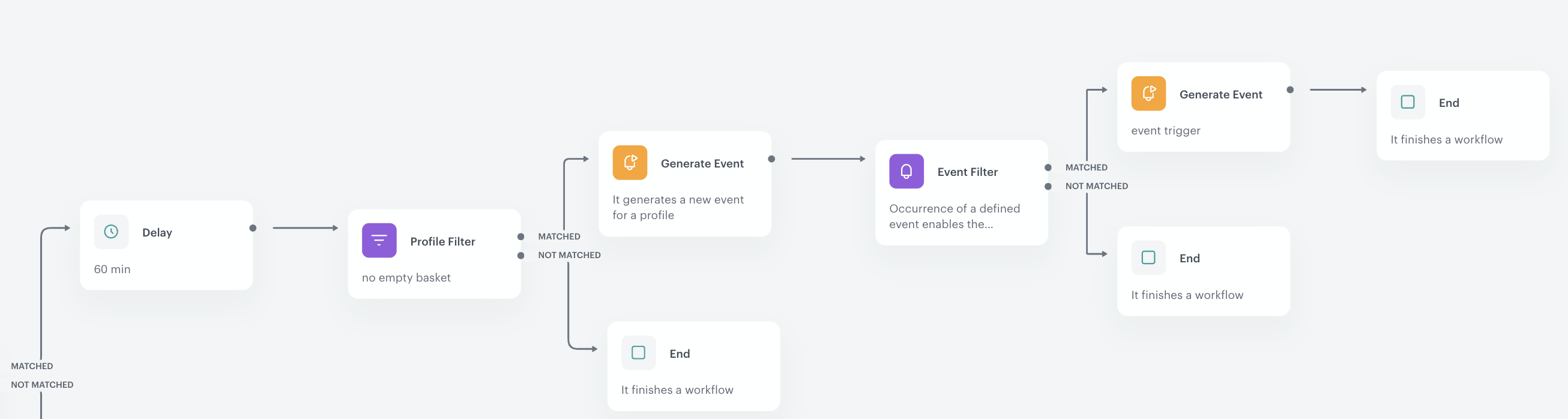Select the clock icon on the Delay node
Screen dimensions: 1568x419
click(x=111, y=232)
